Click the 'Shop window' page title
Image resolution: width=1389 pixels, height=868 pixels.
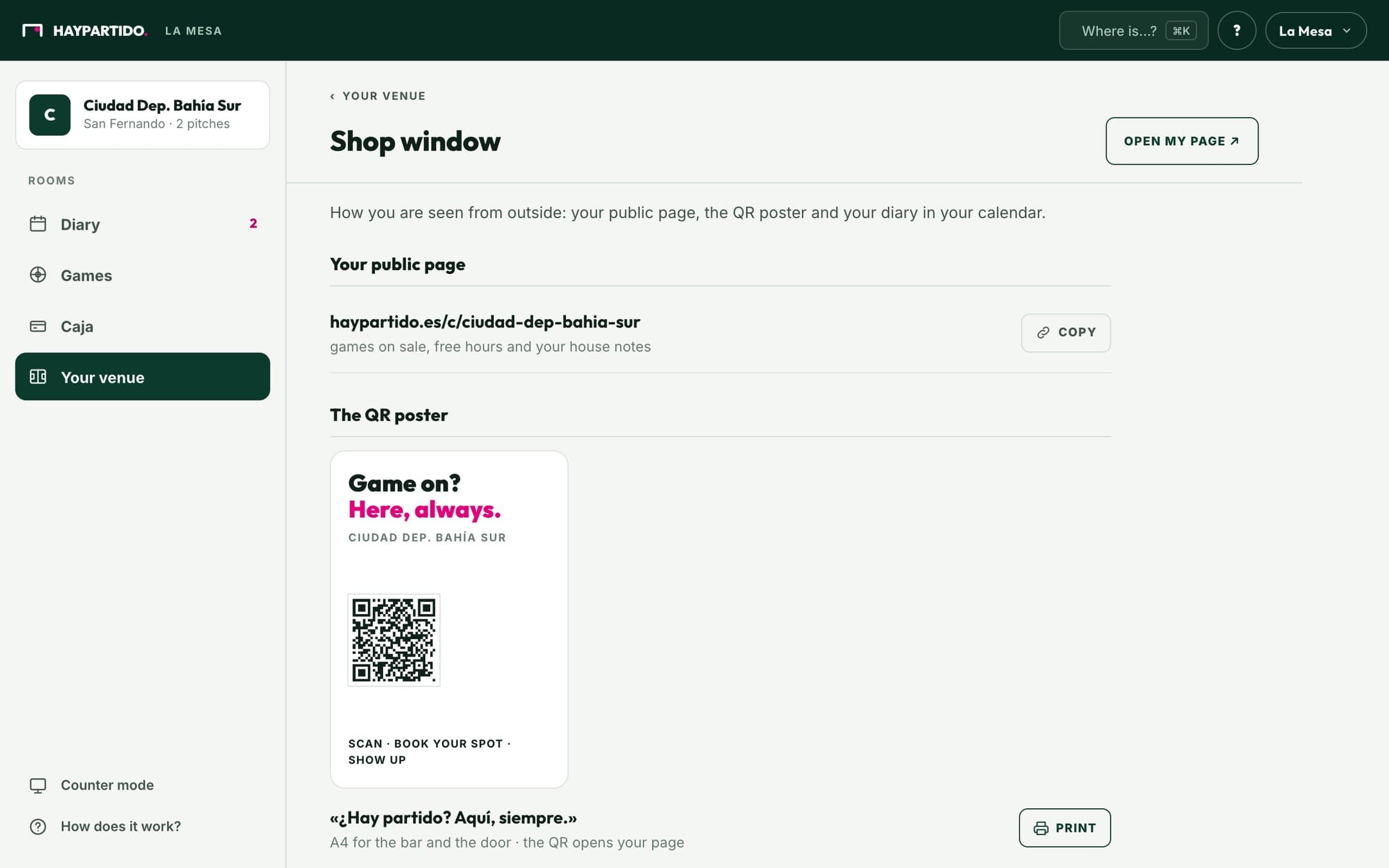[415, 141]
